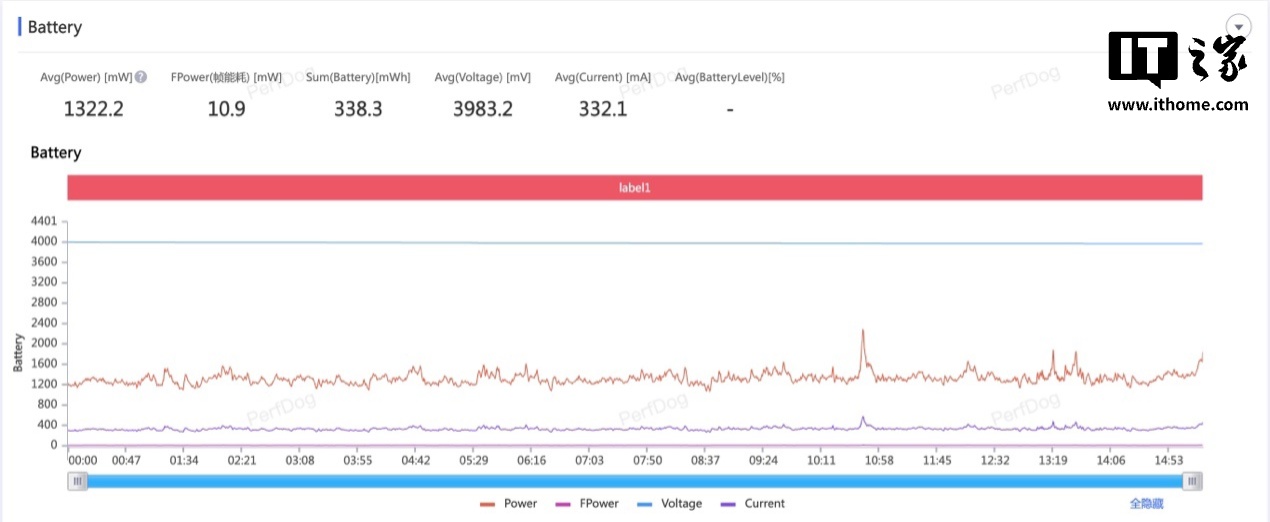Click the help icon beside Avg(Power)
1270x522 pixels.
click(141, 78)
